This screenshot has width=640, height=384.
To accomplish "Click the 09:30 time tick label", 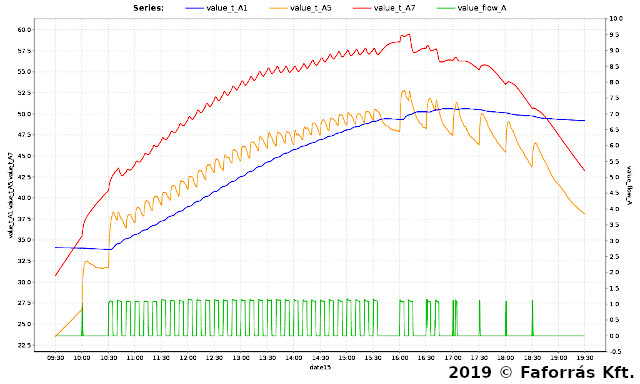I will pos(56,358).
